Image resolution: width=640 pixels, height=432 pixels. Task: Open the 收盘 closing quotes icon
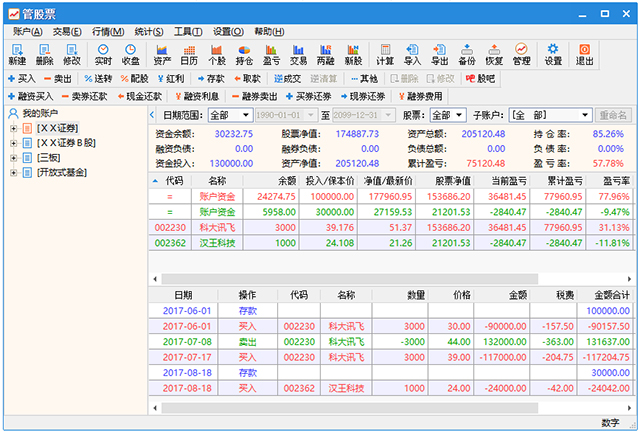tap(130, 55)
